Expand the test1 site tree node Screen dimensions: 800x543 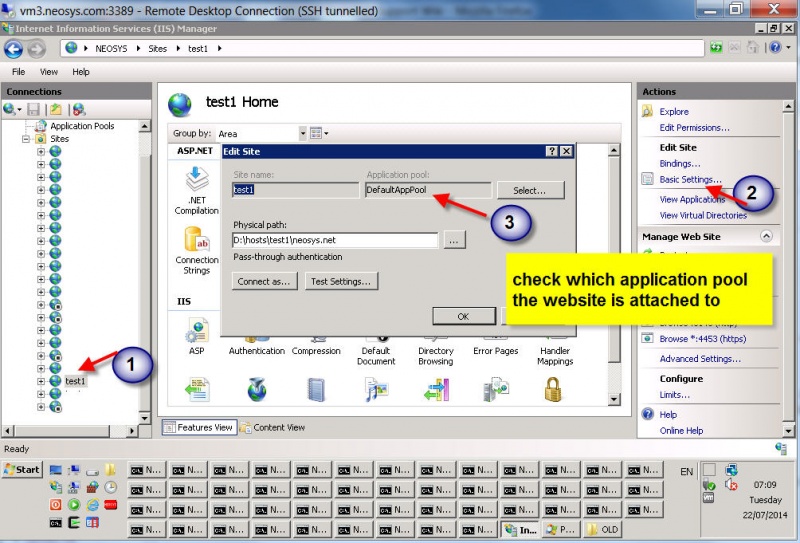point(41,381)
